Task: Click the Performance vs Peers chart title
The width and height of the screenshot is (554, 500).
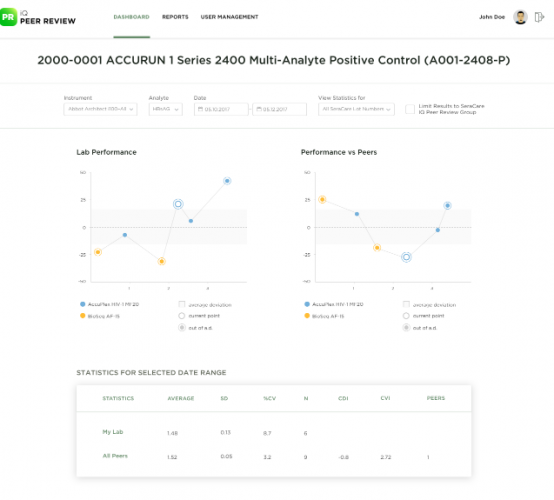Action: (339, 152)
